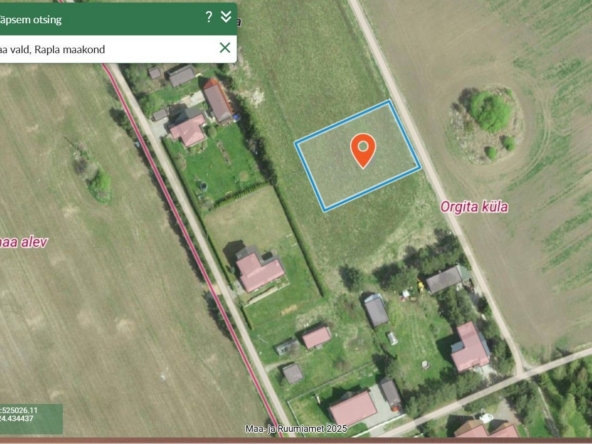Click the 525026.11 coordinate value
This screenshot has height=444, width=592.
pyautogui.click(x=19, y=410)
